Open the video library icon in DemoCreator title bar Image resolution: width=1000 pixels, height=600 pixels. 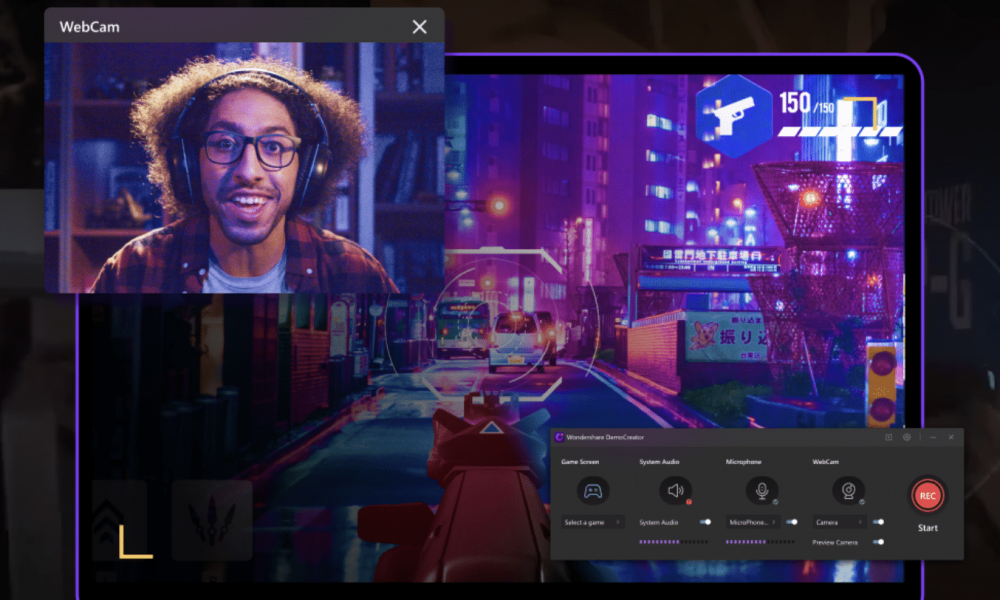tap(888, 437)
